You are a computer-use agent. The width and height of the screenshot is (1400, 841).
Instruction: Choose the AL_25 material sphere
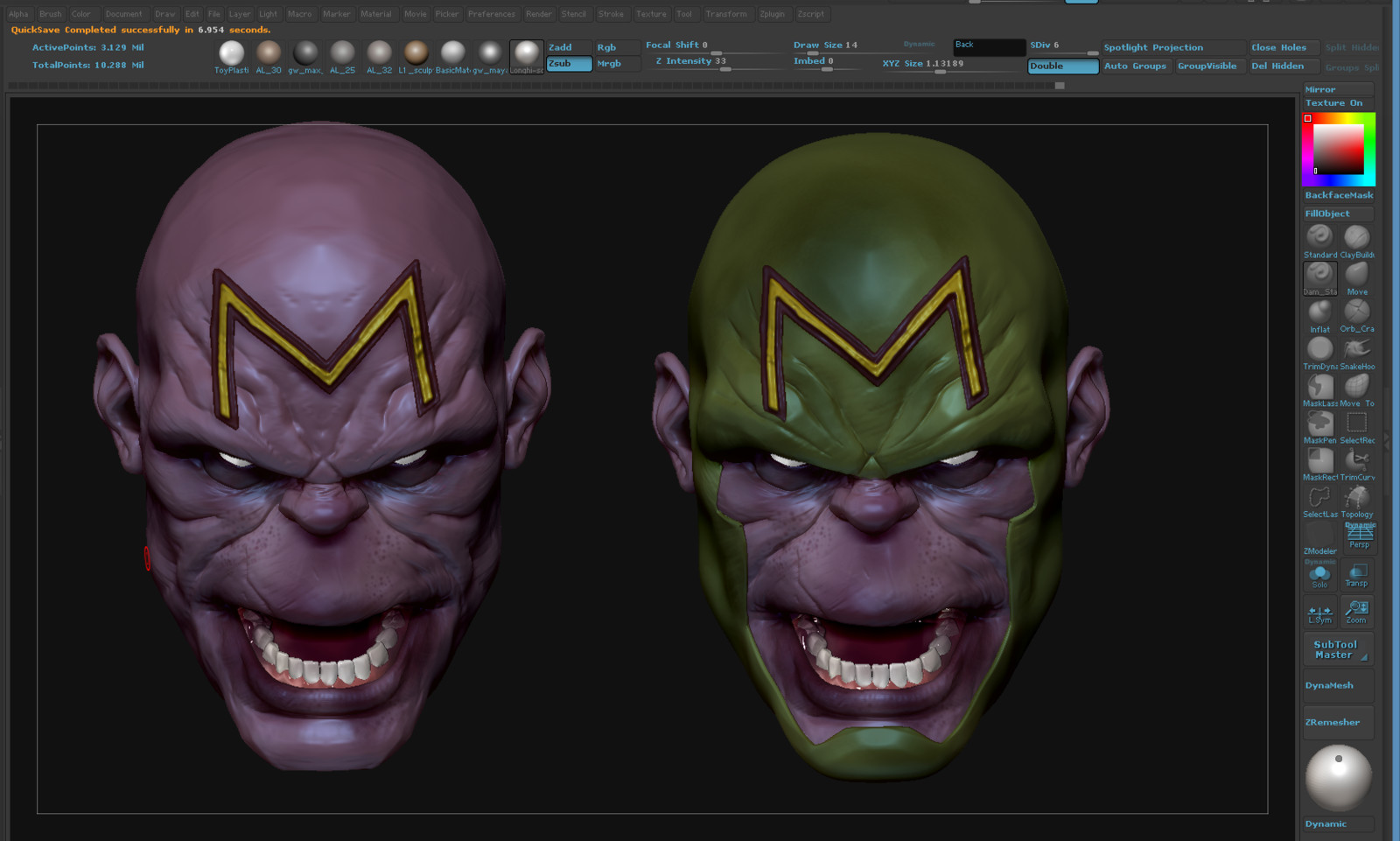pos(342,57)
